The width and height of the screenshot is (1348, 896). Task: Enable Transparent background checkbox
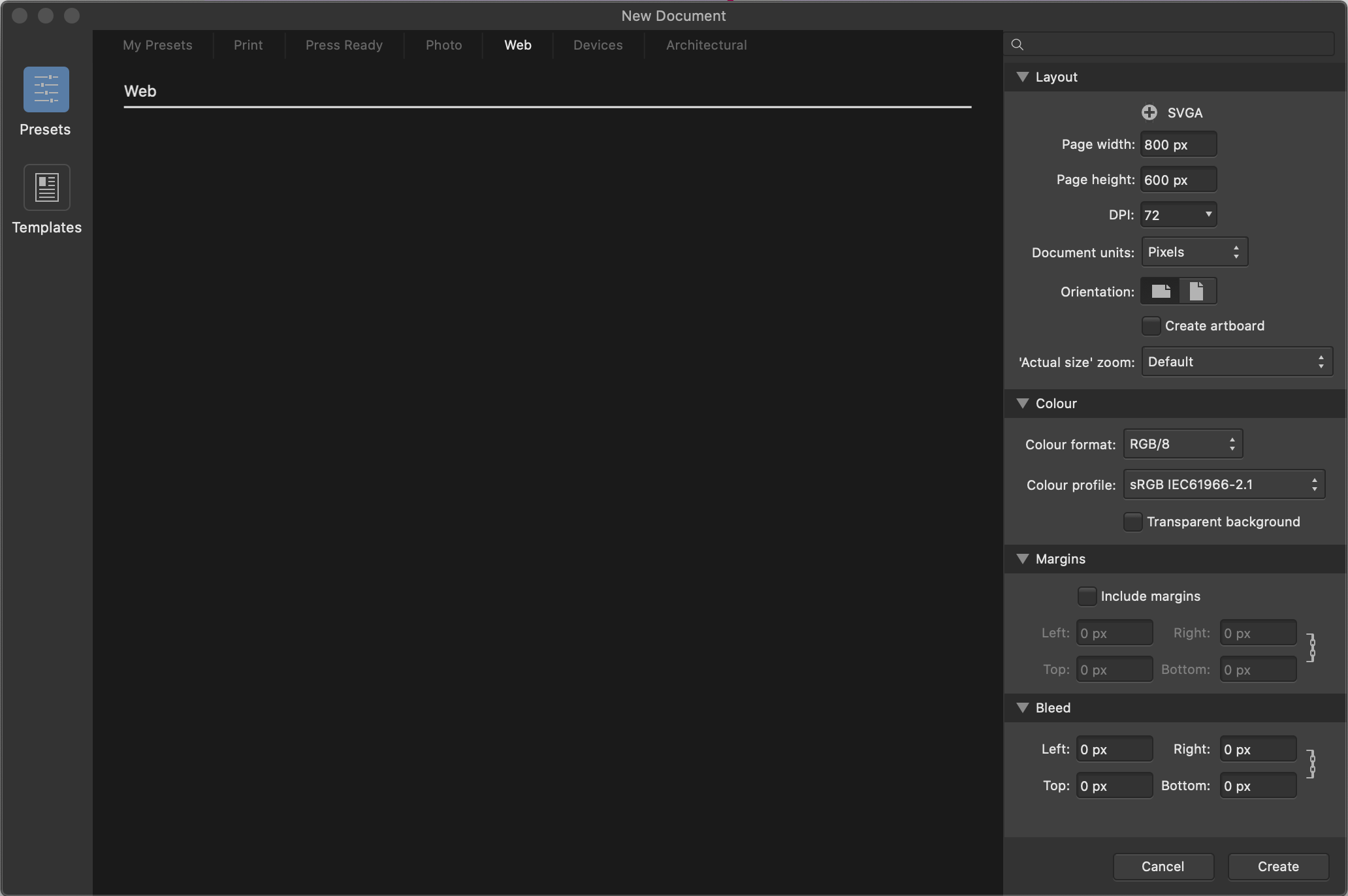1132,522
